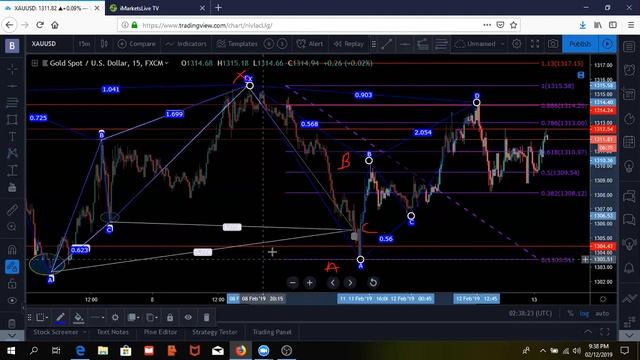Open candlestick chart style selector
Screen dimensions: 640x360
coord(104,44)
